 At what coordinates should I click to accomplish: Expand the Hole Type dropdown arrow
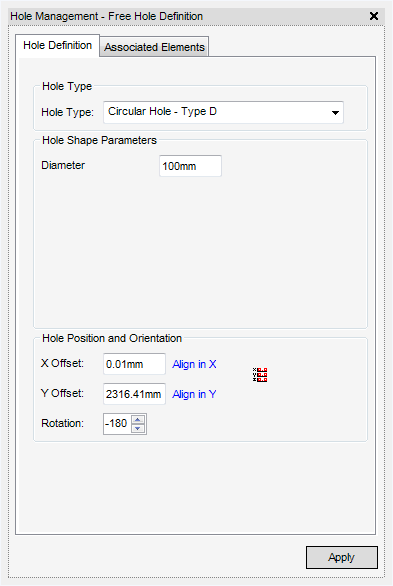point(335,112)
